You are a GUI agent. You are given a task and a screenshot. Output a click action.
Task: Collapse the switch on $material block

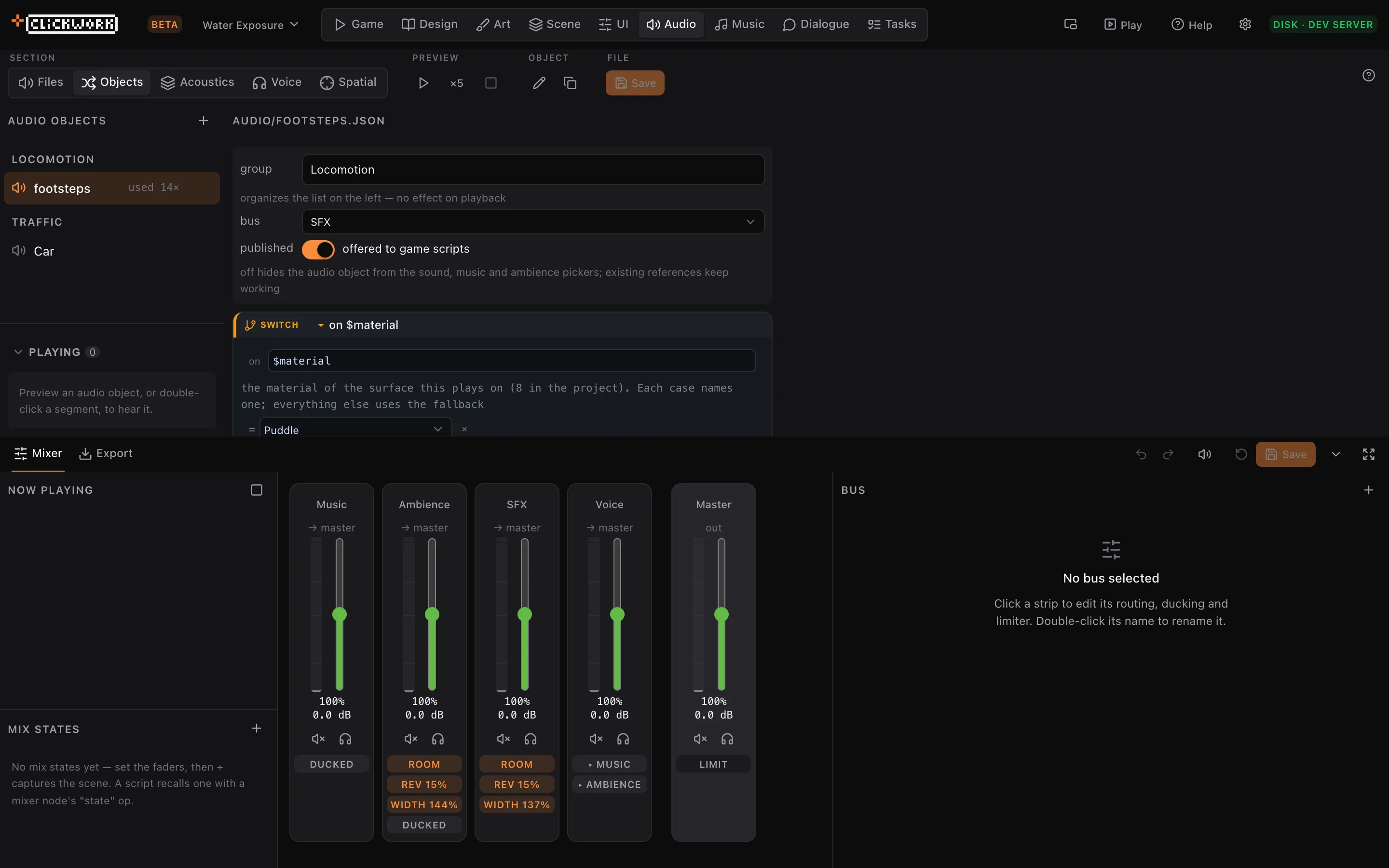(x=320, y=325)
